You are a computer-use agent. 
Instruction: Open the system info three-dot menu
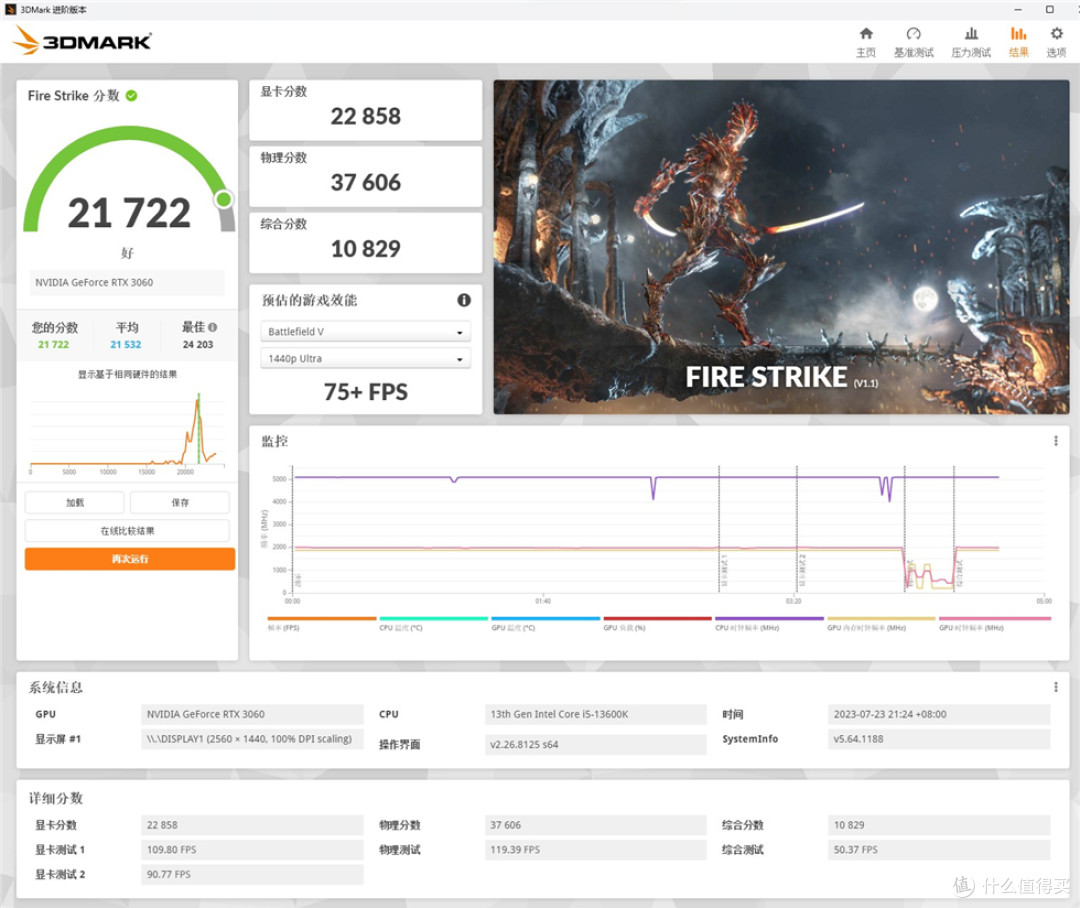tap(1056, 687)
